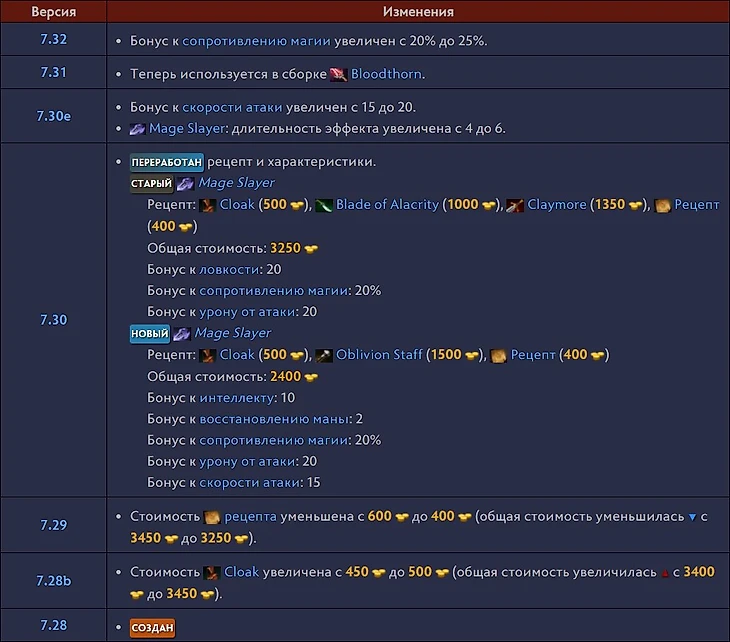Click the Bloodthorn item icon
The image size is (730, 642).
(340, 74)
